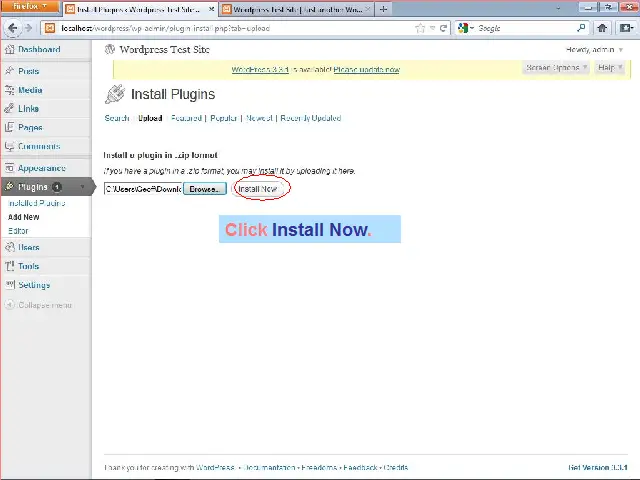Click the Documentation footer link
This screenshot has height=480, width=640.
[269, 467]
